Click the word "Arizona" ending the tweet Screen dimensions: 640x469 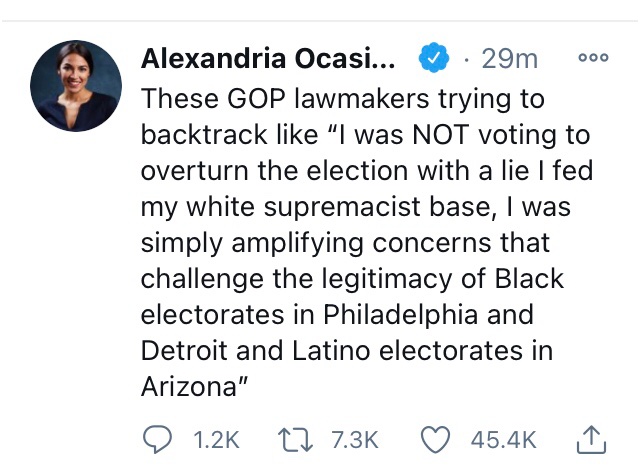click(x=189, y=386)
